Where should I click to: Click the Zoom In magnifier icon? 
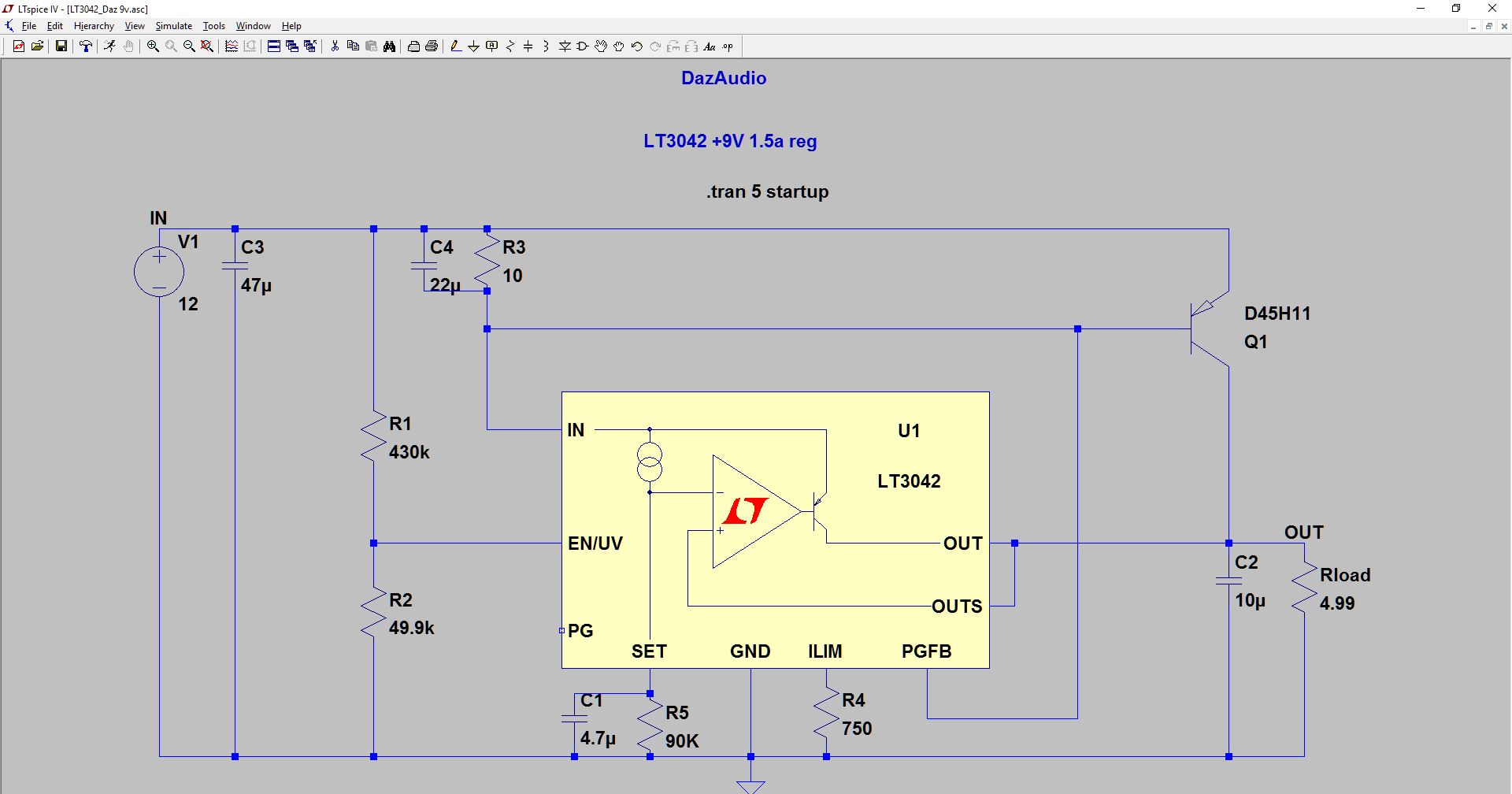click(x=153, y=46)
